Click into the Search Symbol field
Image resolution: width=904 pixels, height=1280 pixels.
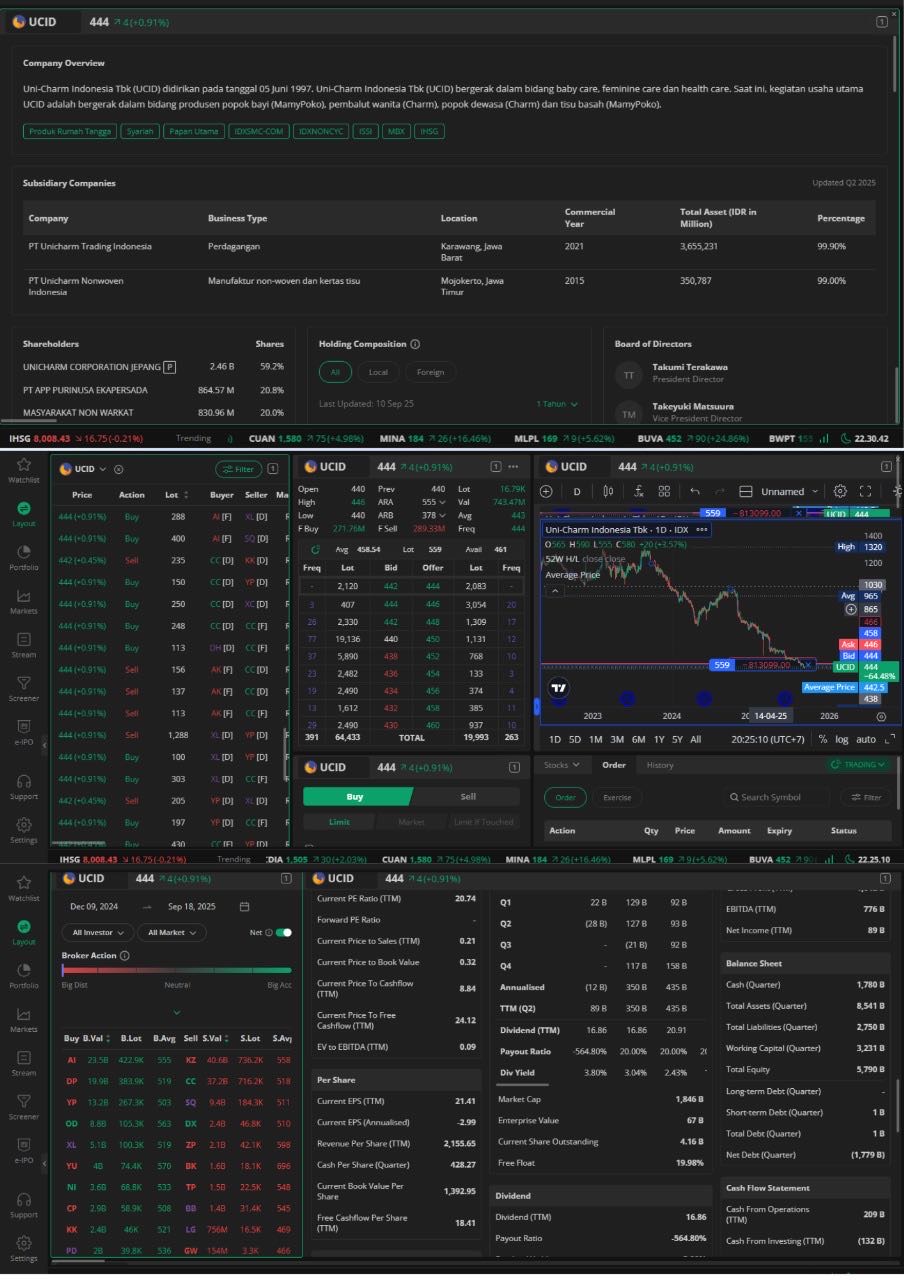point(777,797)
